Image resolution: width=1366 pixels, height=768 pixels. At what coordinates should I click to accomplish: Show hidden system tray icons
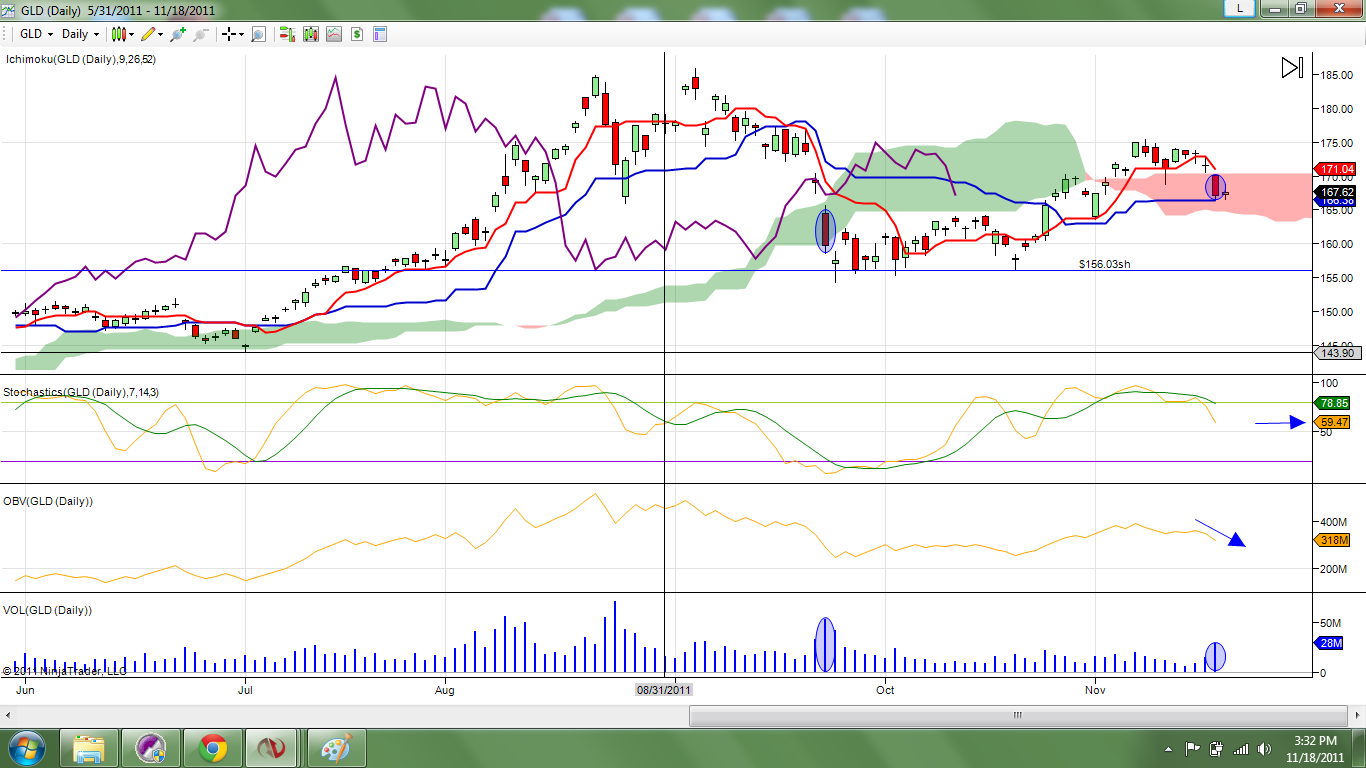click(x=1169, y=749)
